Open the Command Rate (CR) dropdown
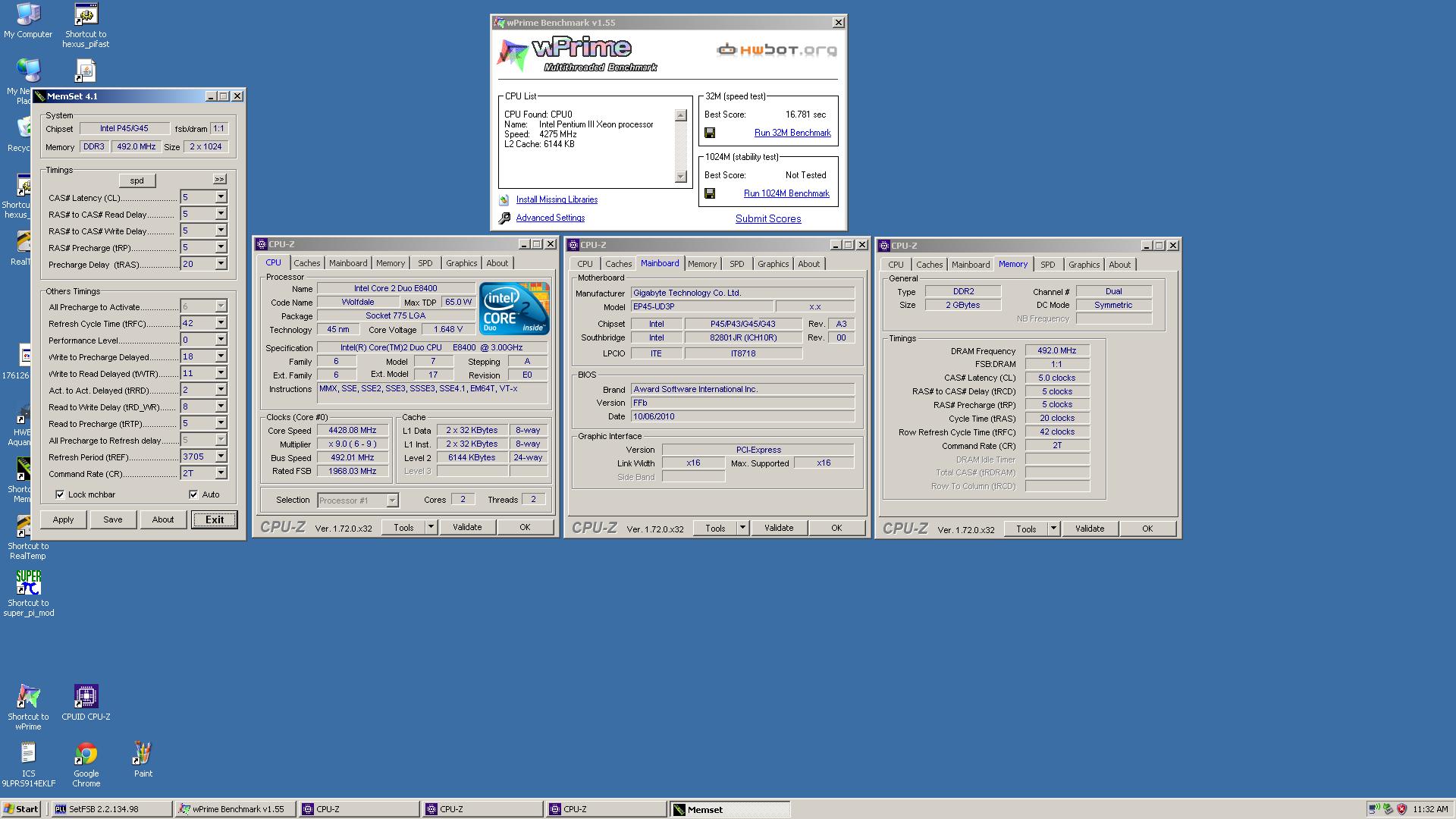This screenshot has width=1456, height=819. pyautogui.click(x=221, y=473)
